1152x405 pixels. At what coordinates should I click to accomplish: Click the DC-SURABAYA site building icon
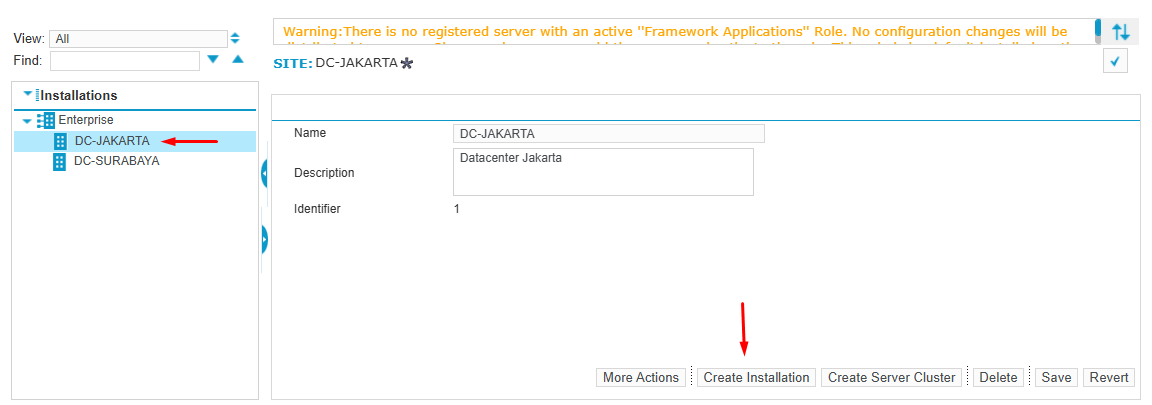click(60, 161)
